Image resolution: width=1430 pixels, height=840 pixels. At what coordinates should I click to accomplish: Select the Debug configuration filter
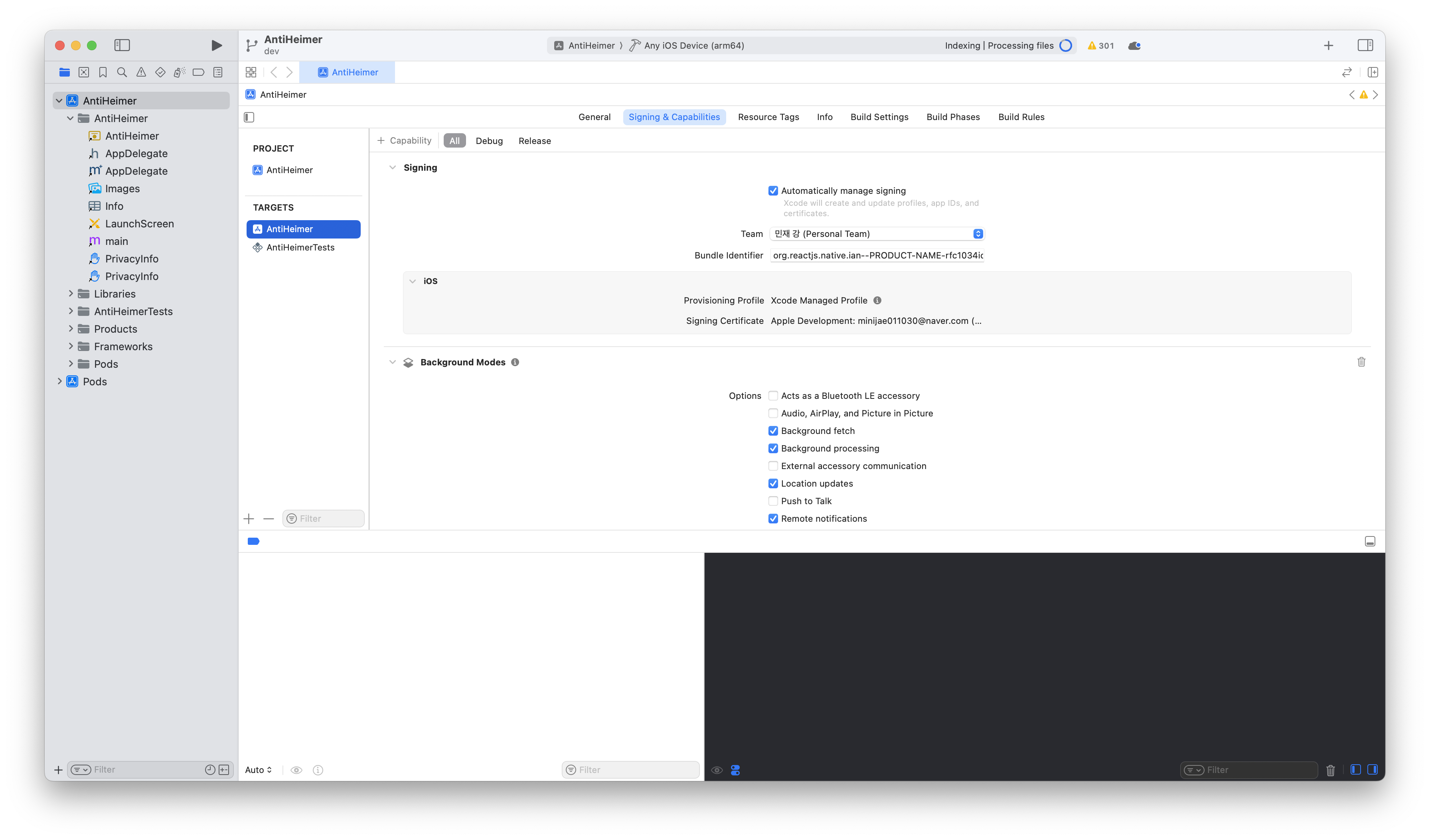tap(489, 141)
